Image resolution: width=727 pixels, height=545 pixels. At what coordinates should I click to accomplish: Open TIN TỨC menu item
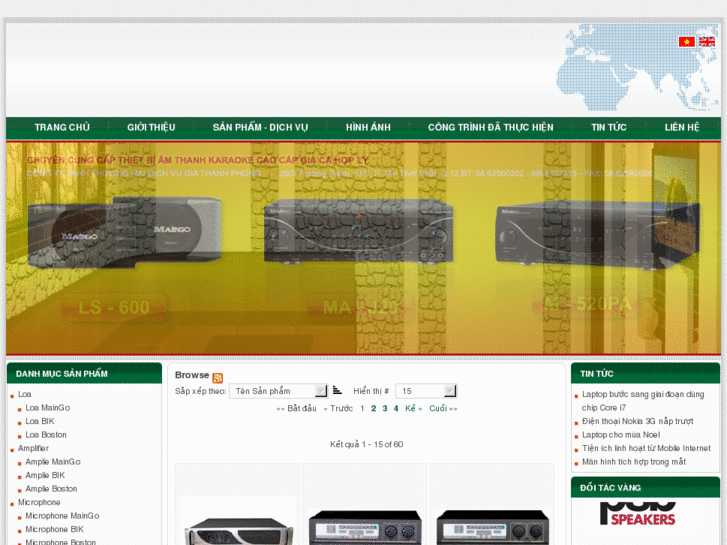tap(609, 127)
